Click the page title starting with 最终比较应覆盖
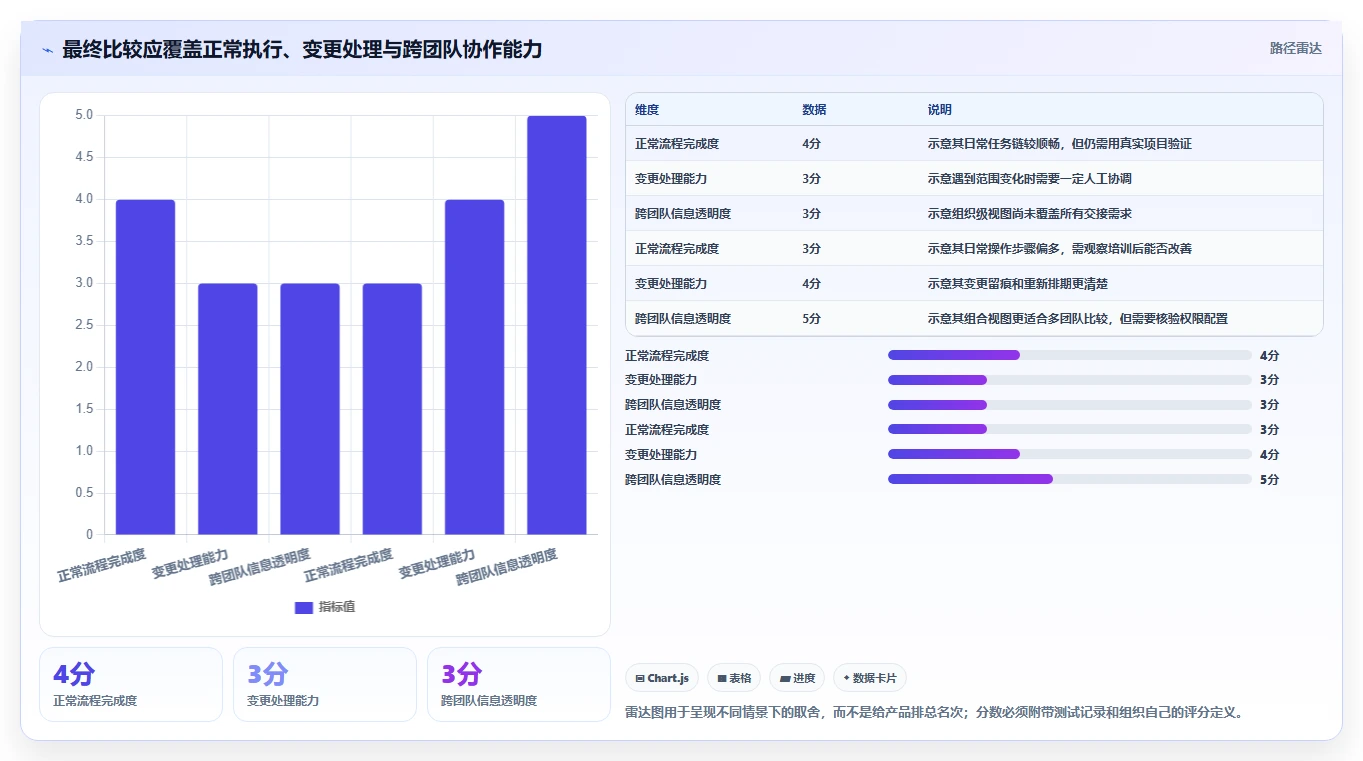This screenshot has height=761, width=1363. [302, 49]
